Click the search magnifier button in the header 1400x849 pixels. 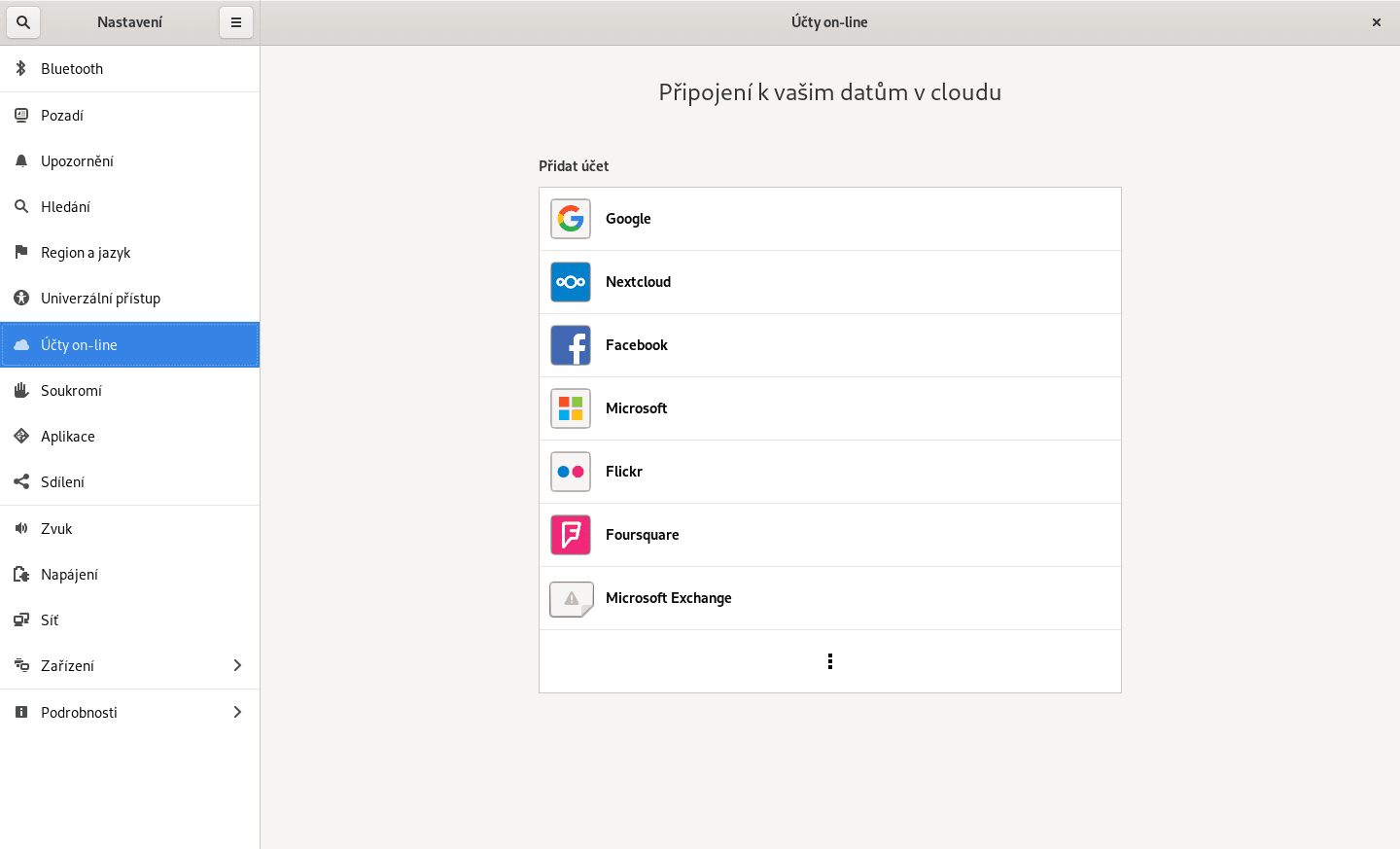click(23, 22)
